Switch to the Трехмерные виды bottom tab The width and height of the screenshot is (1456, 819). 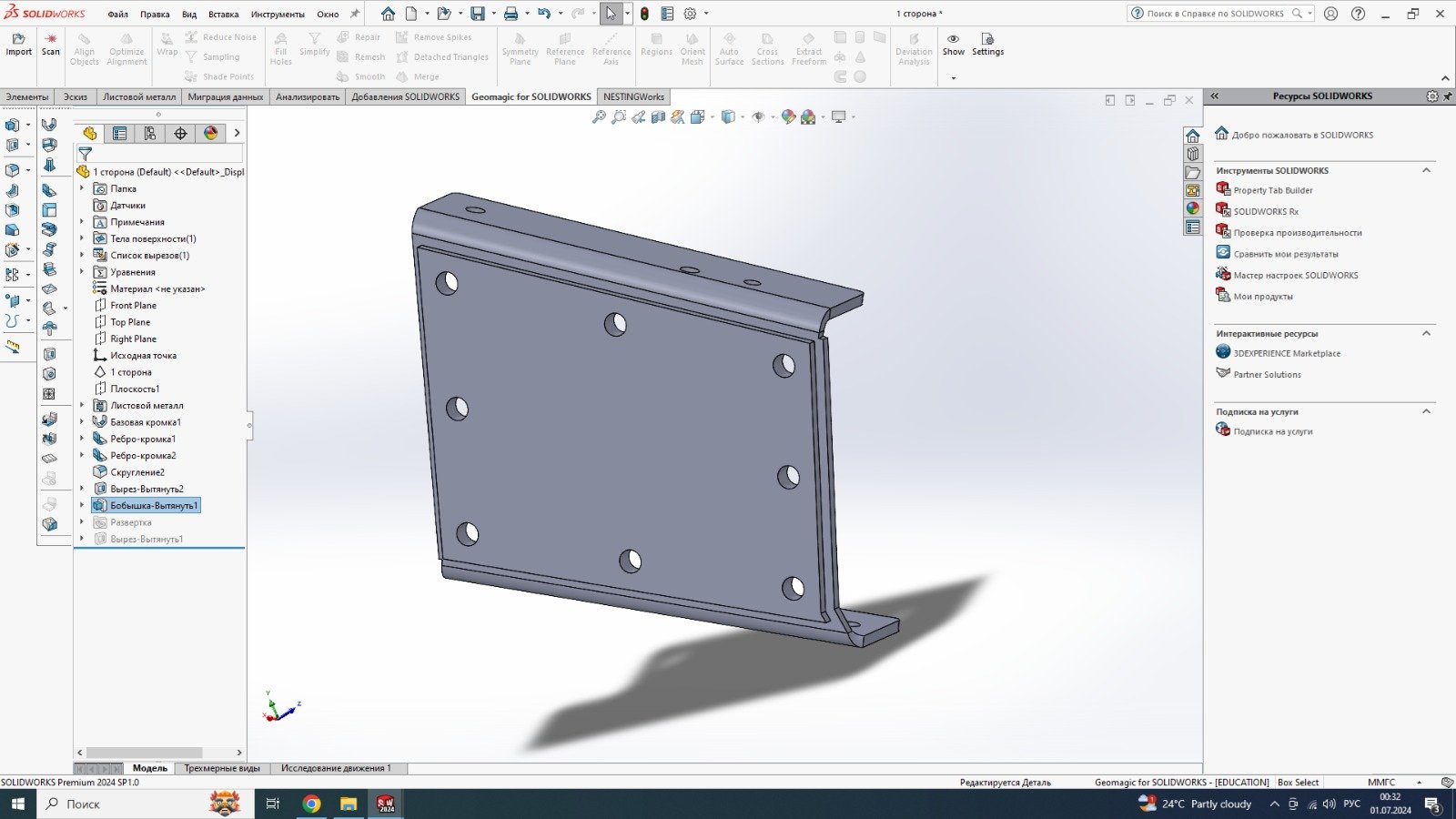click(x=222, y=768)
